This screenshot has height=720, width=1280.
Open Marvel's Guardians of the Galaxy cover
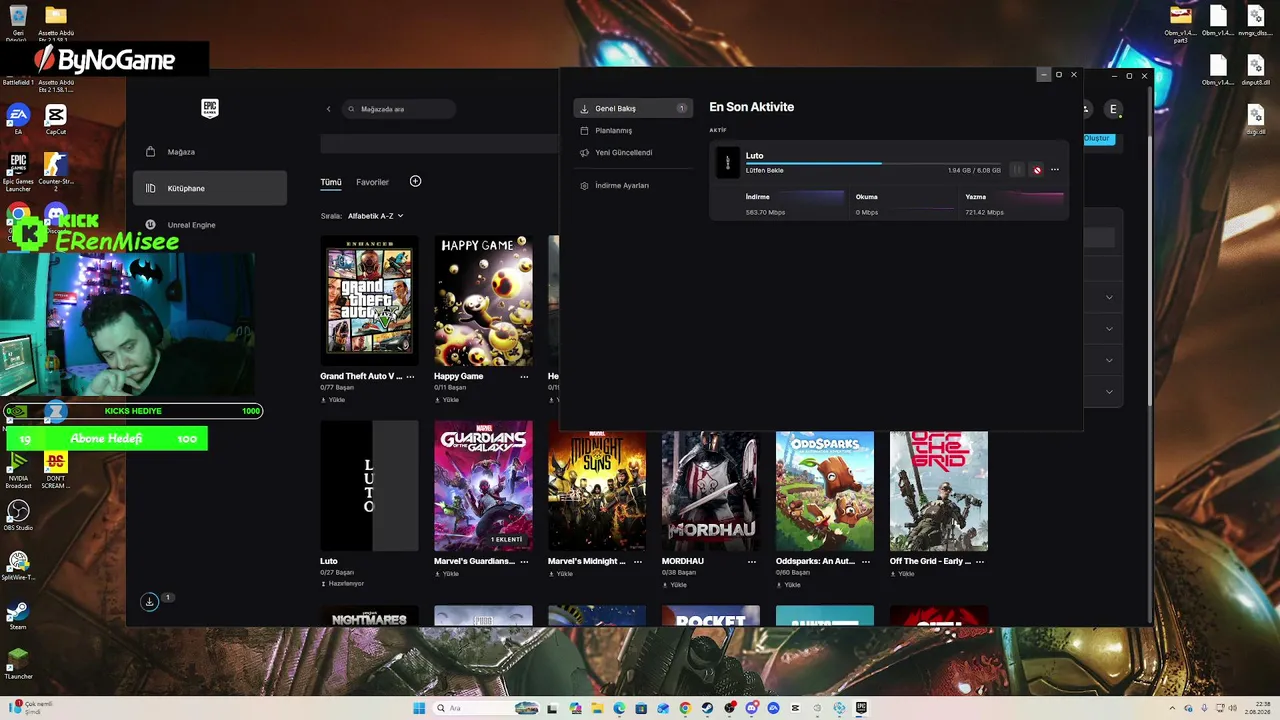[x=483, y=486]
